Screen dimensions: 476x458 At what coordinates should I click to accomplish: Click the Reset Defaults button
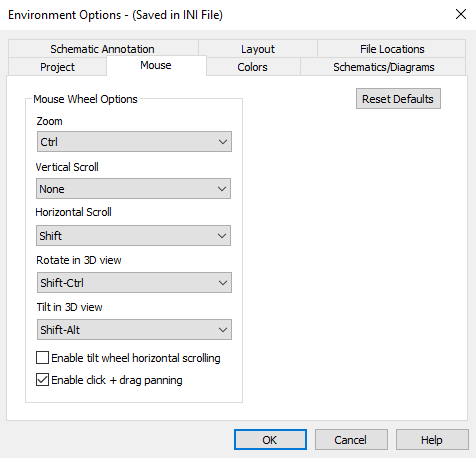pyautogui.click(x=398, y=99)
